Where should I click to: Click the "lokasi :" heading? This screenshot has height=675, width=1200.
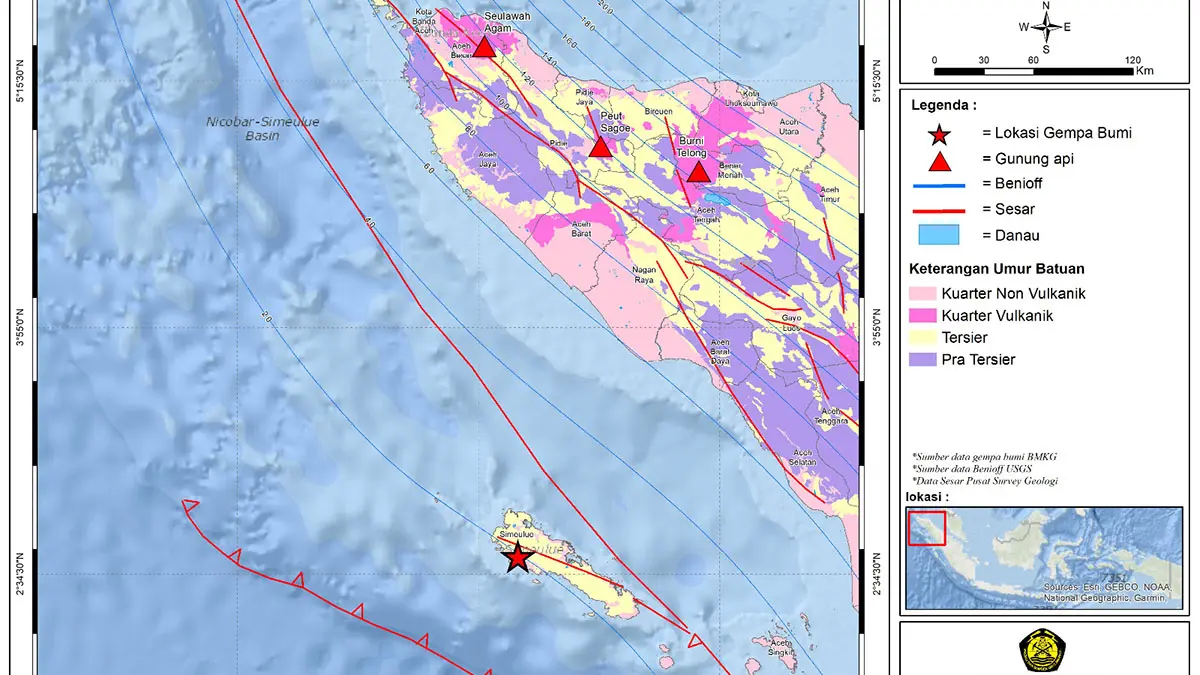[x=929, y=497]
